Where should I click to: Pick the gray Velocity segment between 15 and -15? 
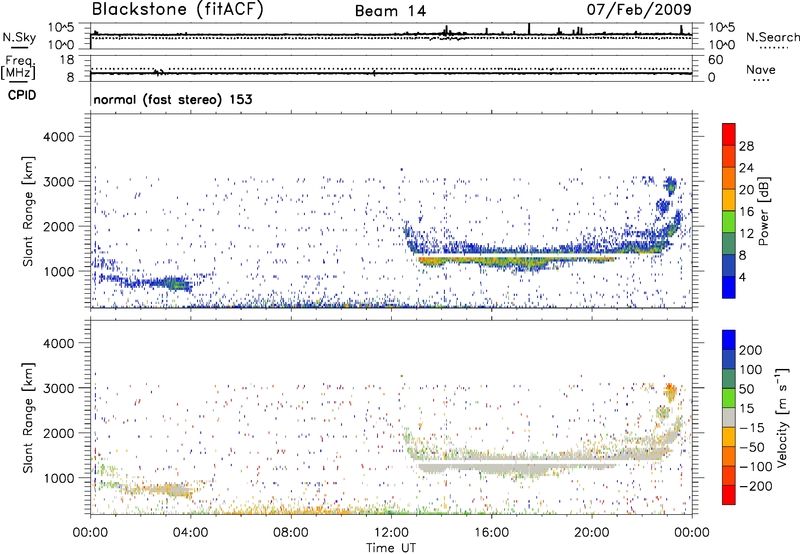coord(729,417)
